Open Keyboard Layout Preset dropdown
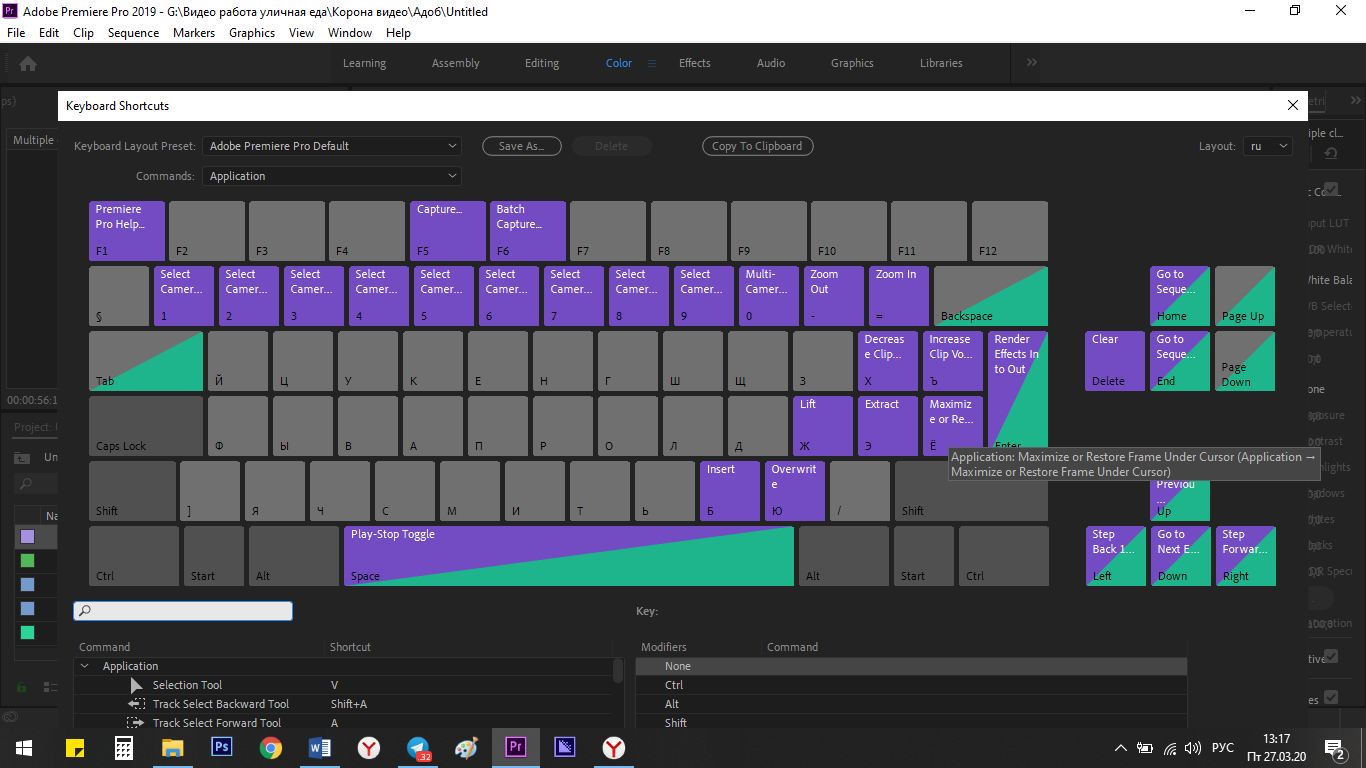 [331, 146]
